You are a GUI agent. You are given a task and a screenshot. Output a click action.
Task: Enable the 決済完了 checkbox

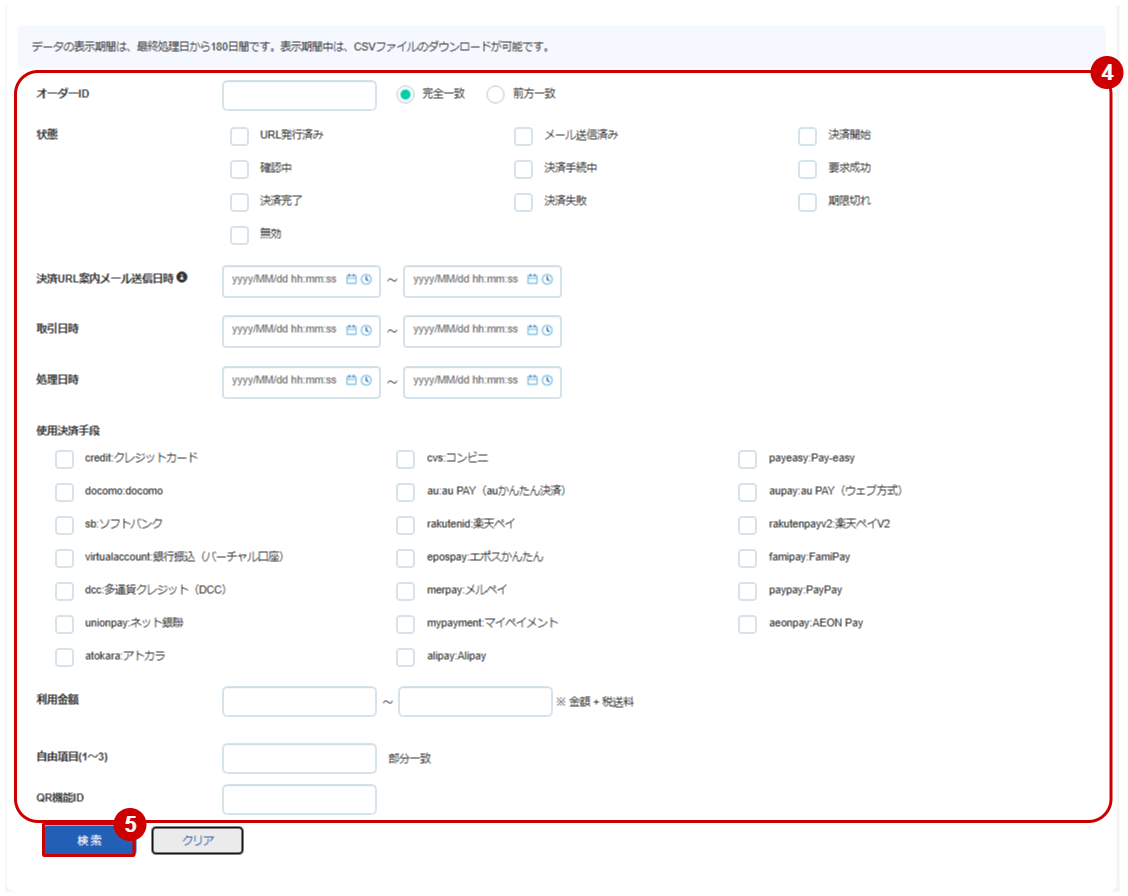pyautogui.click(x=240, y=202)
